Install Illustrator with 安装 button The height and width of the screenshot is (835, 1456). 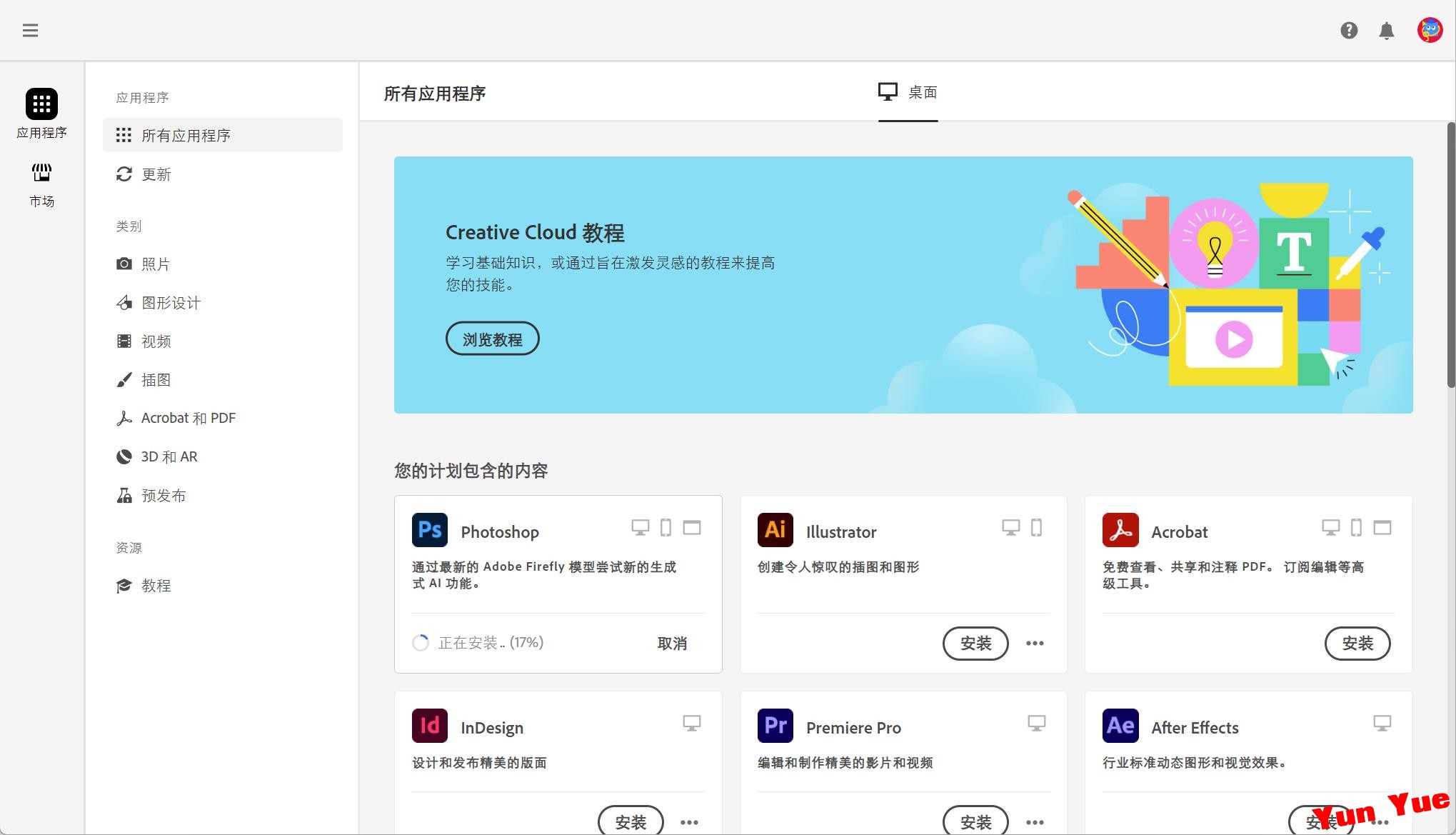[x=975, y=644]
